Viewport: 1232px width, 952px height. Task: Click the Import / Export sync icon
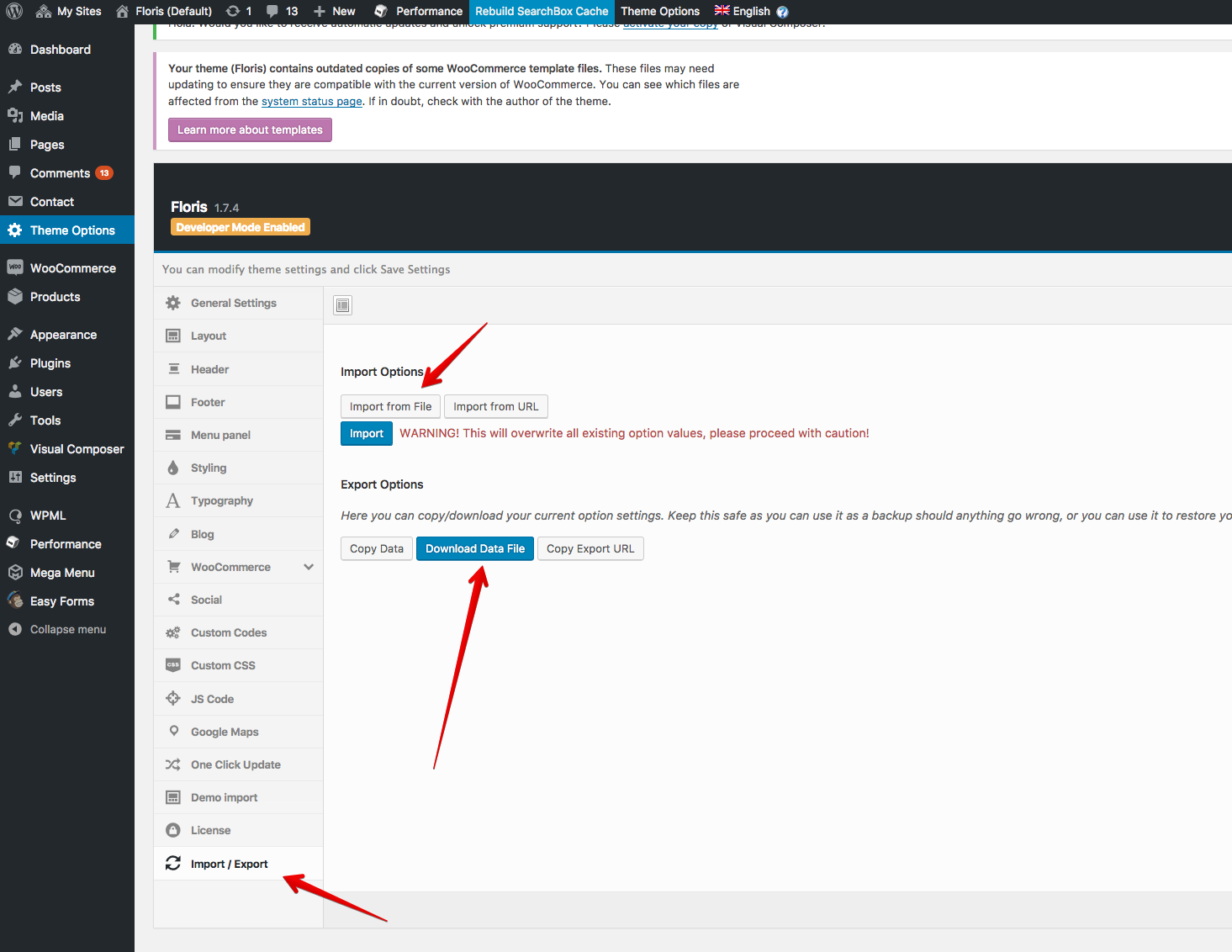pyautogui.click(x=173, y=864)
